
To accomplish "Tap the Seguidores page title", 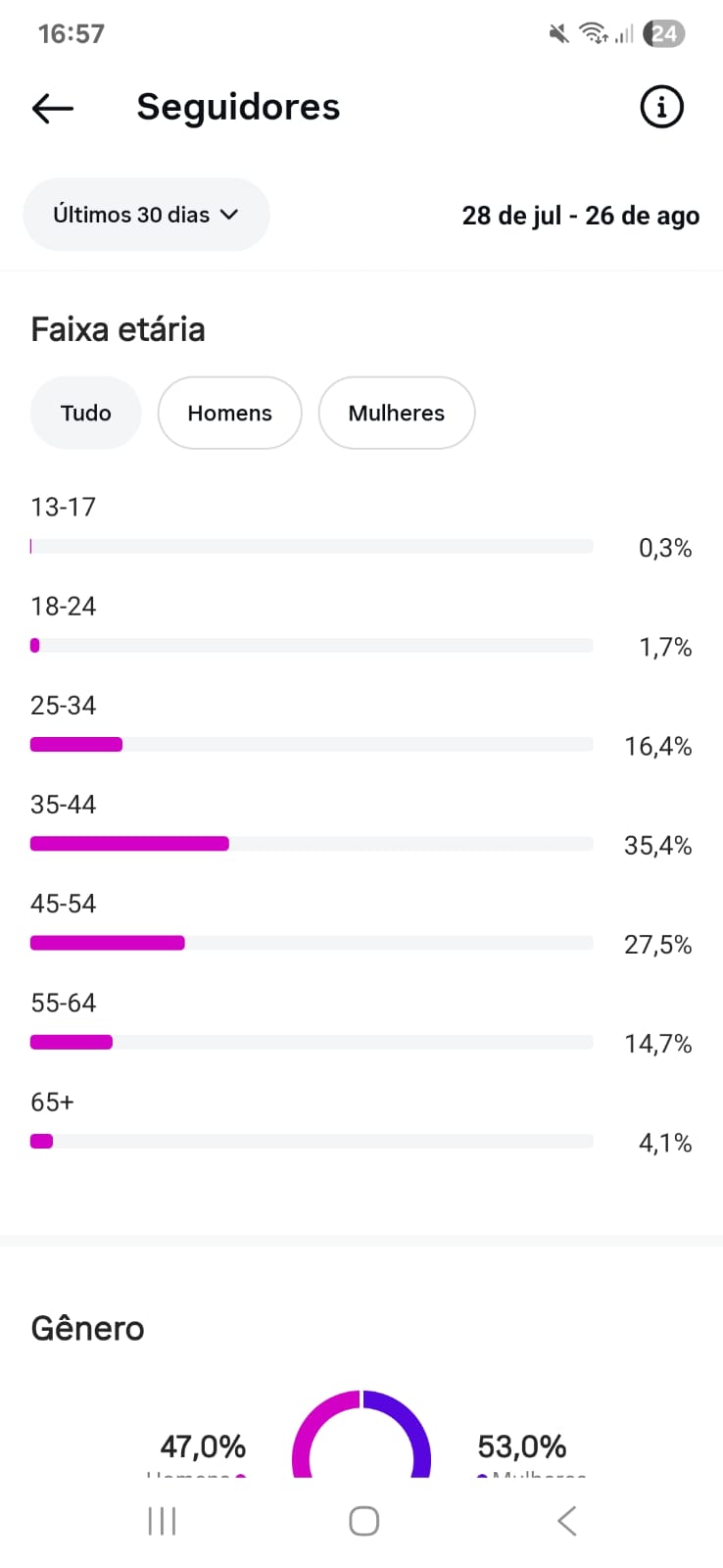I will pyautogui.click(x=238, y=107).
